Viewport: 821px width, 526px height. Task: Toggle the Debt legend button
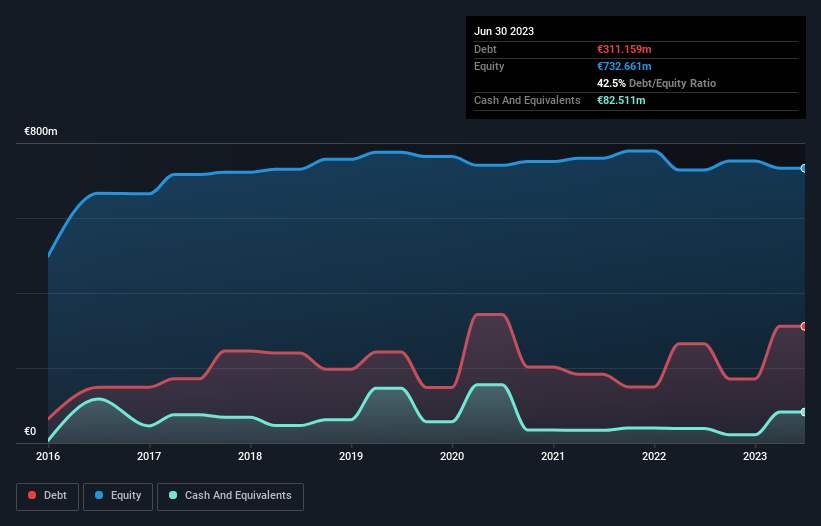tap(48, 496)
